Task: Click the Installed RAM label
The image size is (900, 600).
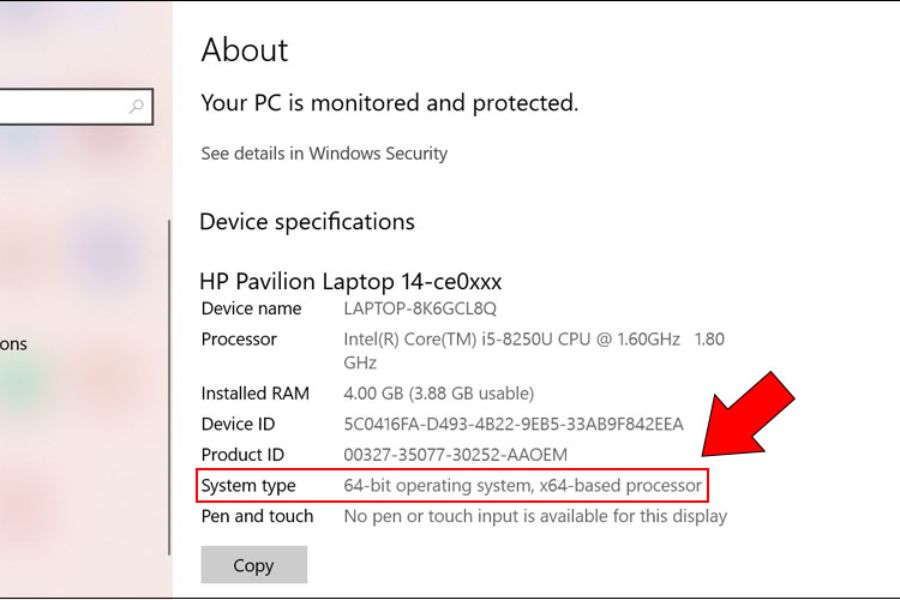Action: tap(255, 394)
